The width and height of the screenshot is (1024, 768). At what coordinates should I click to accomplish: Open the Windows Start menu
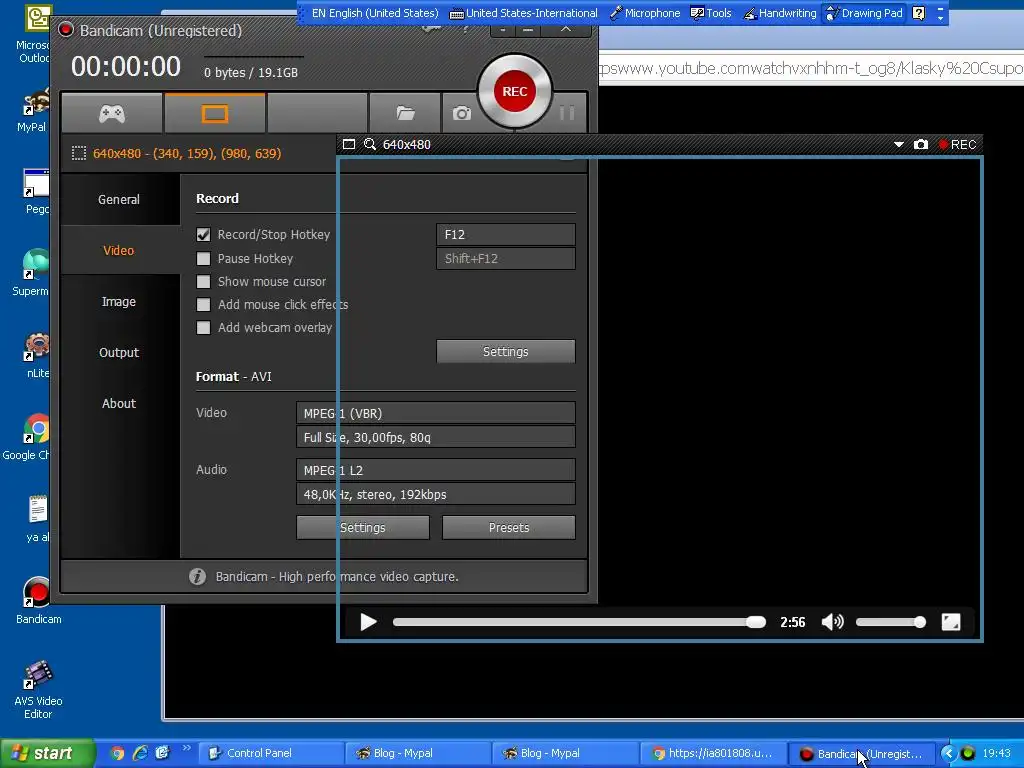pyautogui.click(x=47, y=753)
